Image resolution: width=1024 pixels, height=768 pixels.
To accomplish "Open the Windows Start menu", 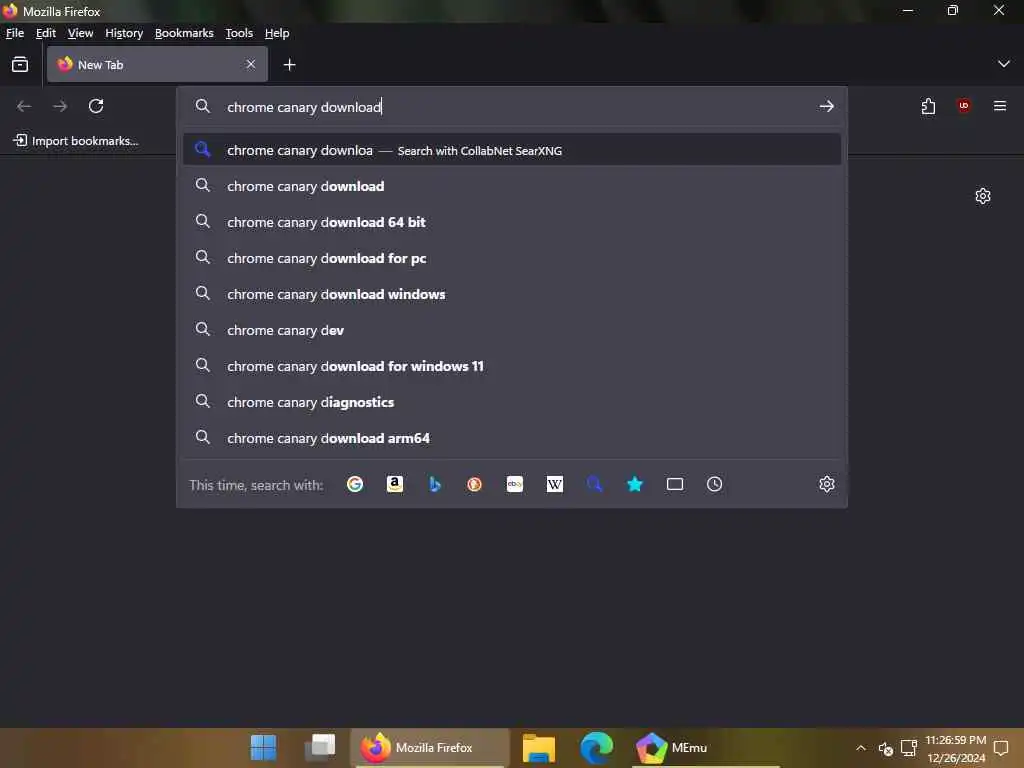I will [x=264, y=747].
